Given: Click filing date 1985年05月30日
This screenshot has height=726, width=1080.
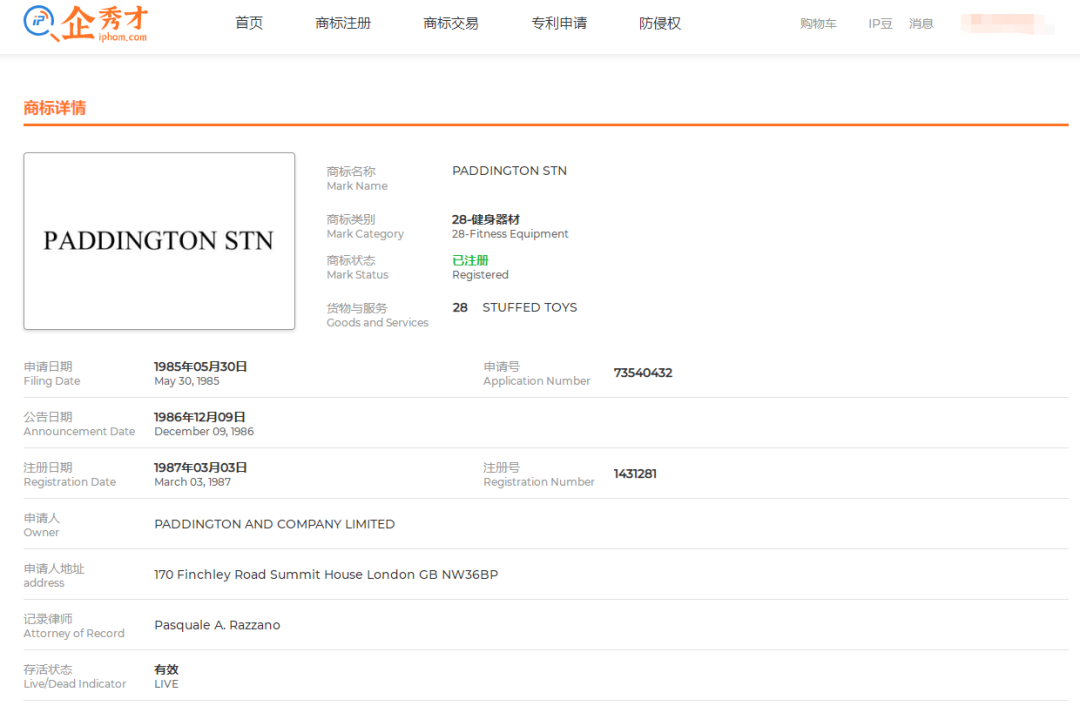Looking at the screenshot, I should [x=200, y=366].
